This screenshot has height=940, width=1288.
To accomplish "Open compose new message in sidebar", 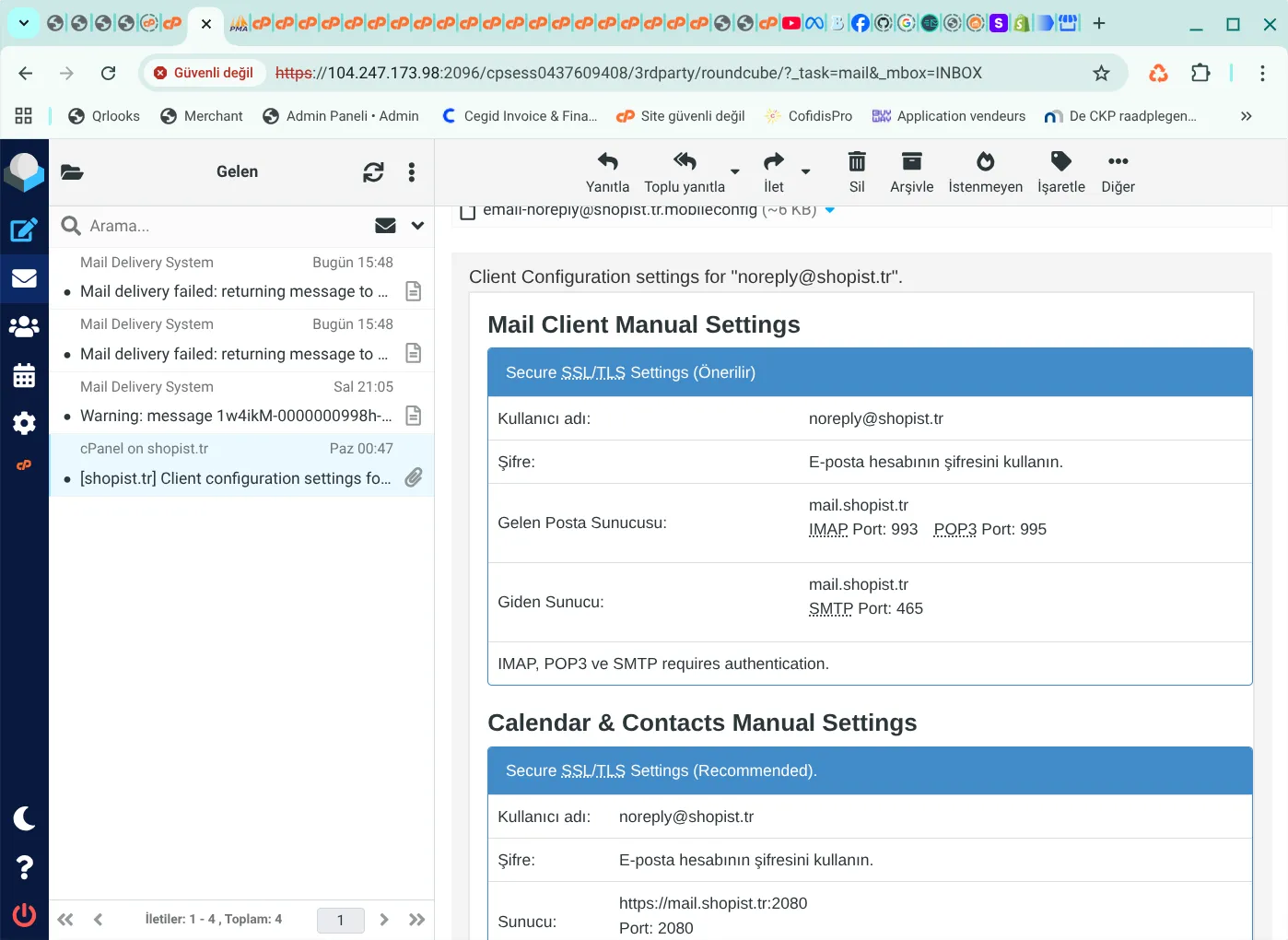I will click(x=24, y=229).
